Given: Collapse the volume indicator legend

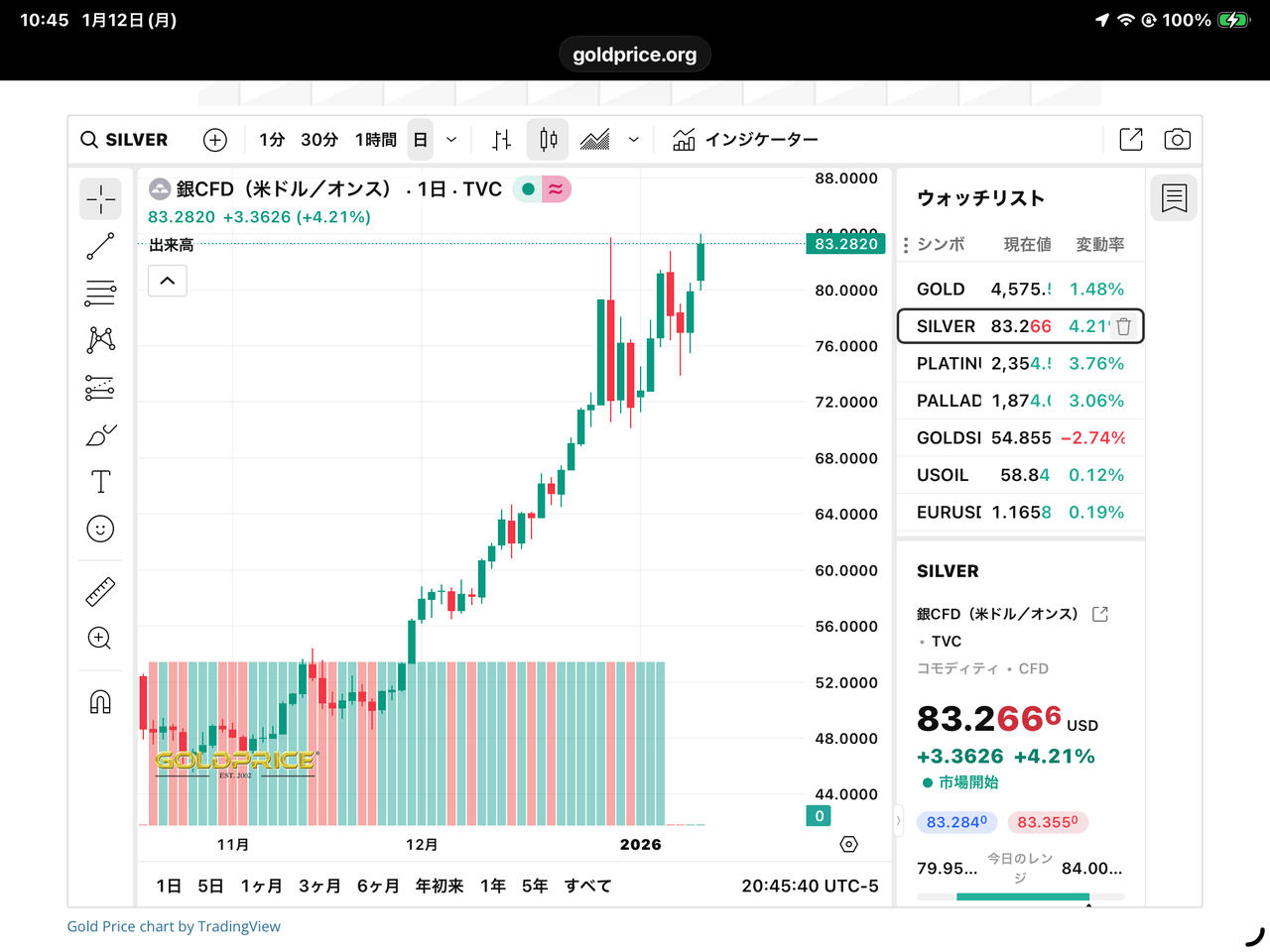Looking at the screenshot, I should [x=168, y=281].
